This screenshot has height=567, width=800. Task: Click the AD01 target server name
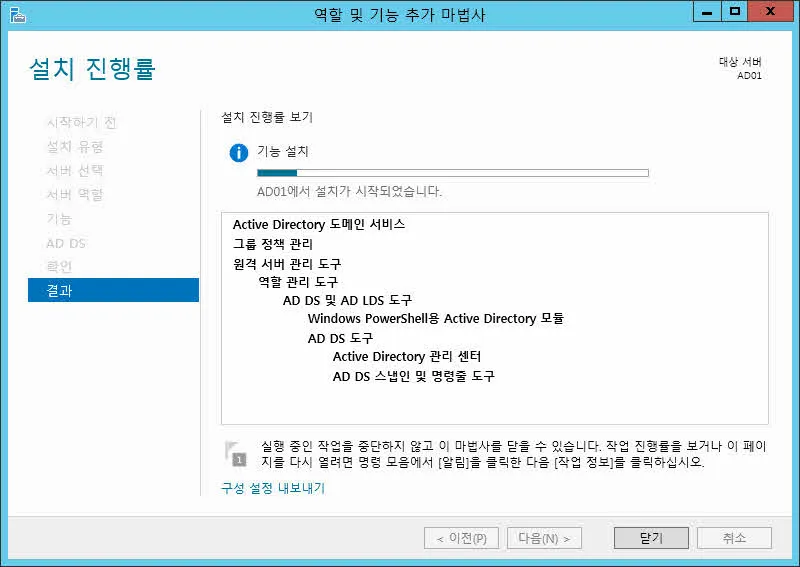(x=749, y=76)
